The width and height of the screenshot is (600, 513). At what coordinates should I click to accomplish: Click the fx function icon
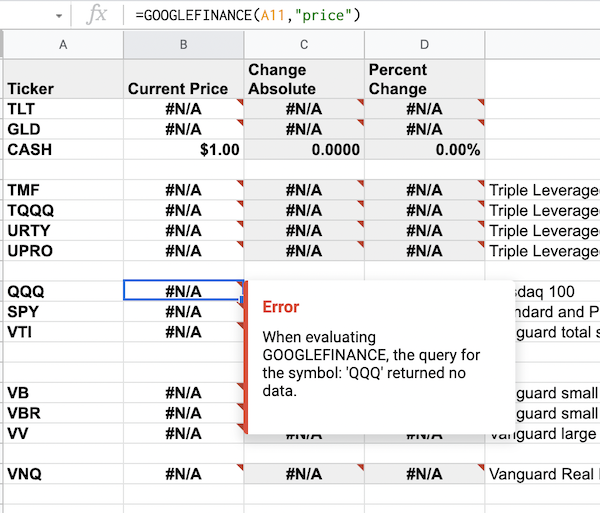98,15
